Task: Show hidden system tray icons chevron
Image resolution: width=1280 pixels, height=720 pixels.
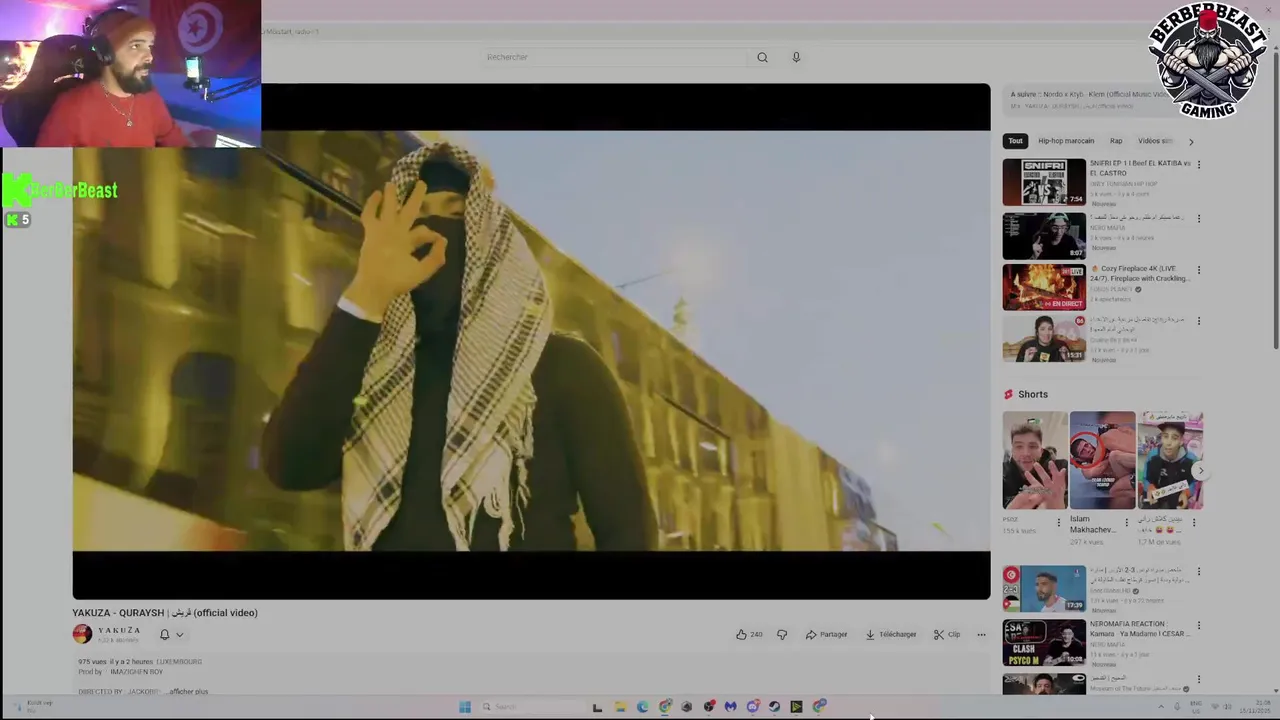Action: (x=1161, y=707)
